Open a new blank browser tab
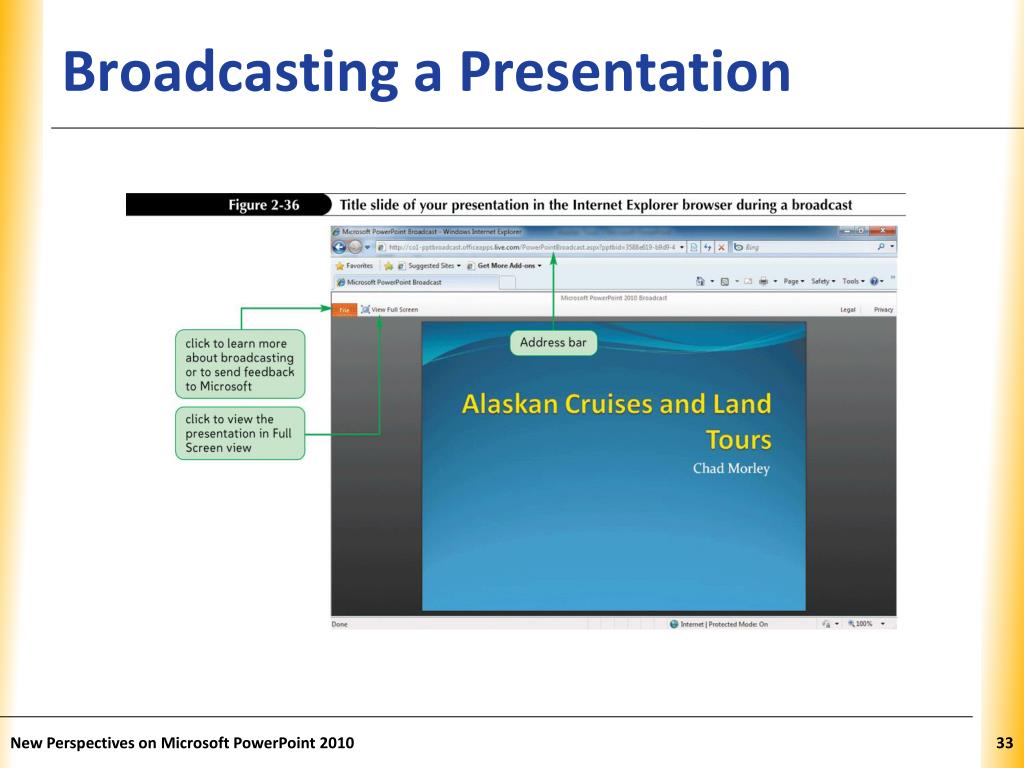This screenshot has height=768, width=1024. click(x=507, y=282)
